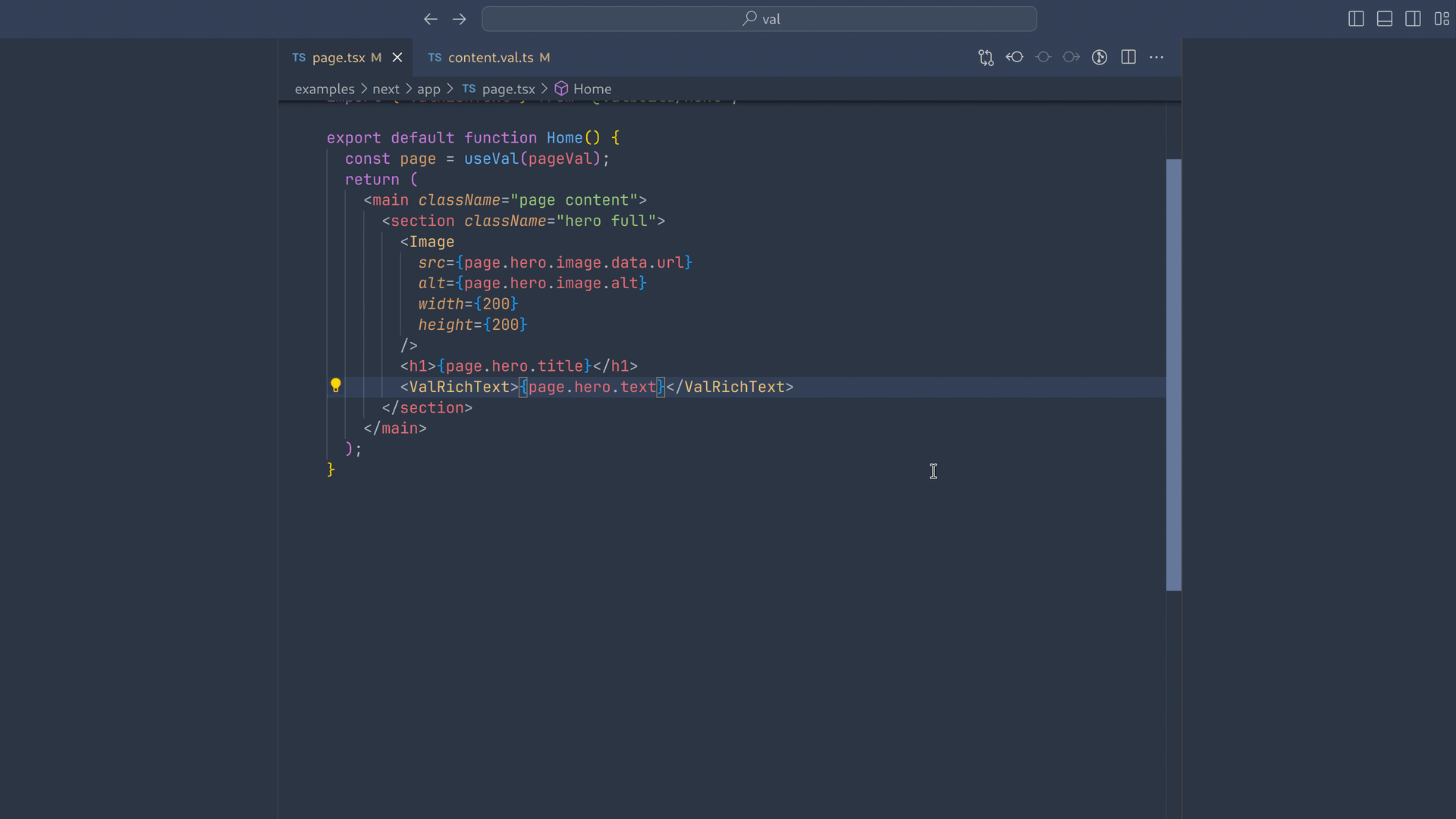The image size is (1456, 819).
Task: Go forward with the right arrow
Action: pyautogui.click(x=460, y=19)
